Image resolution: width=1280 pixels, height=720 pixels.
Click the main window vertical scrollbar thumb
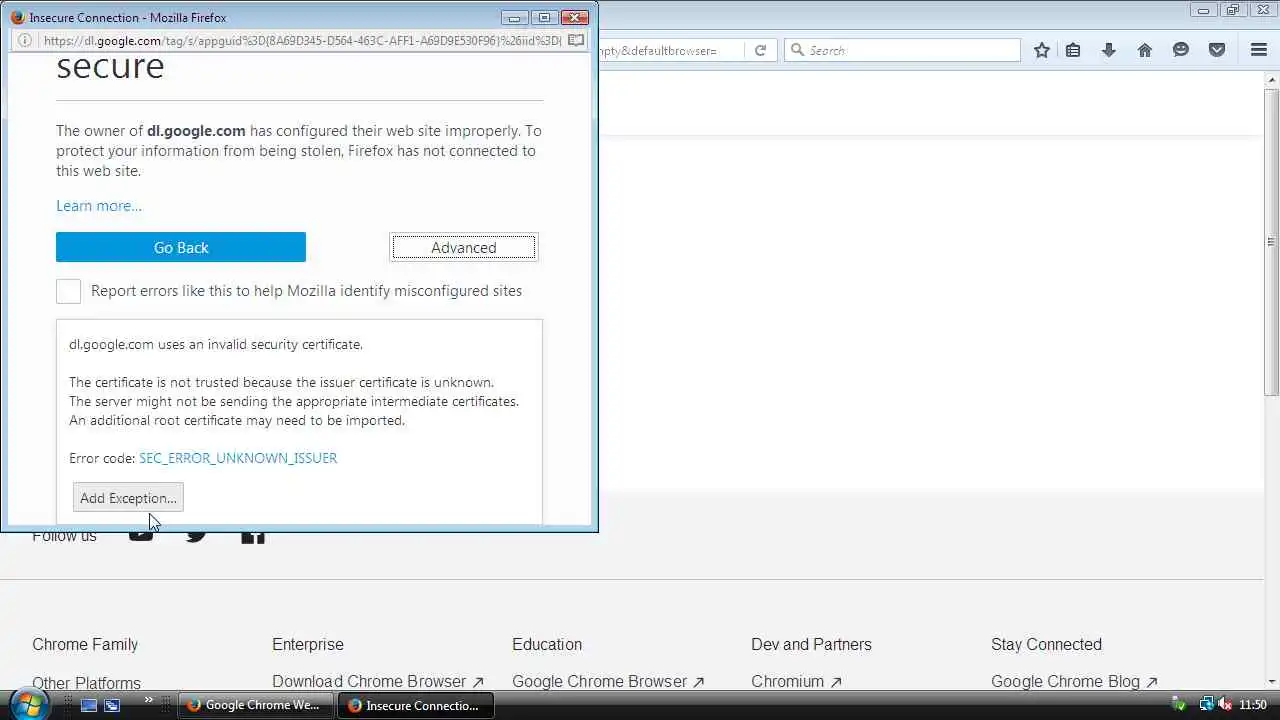1272,241
